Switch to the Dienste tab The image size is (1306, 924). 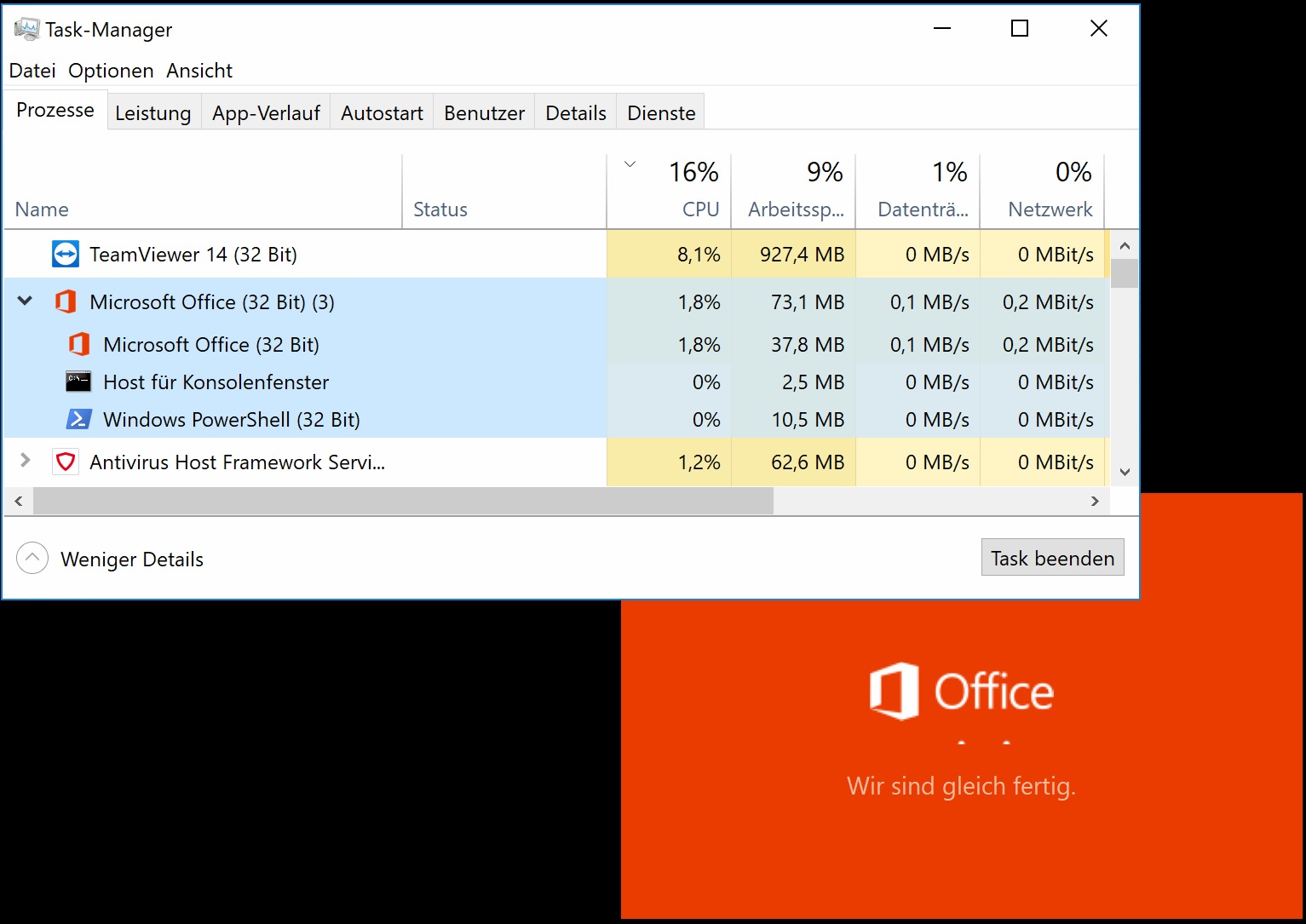661,112
